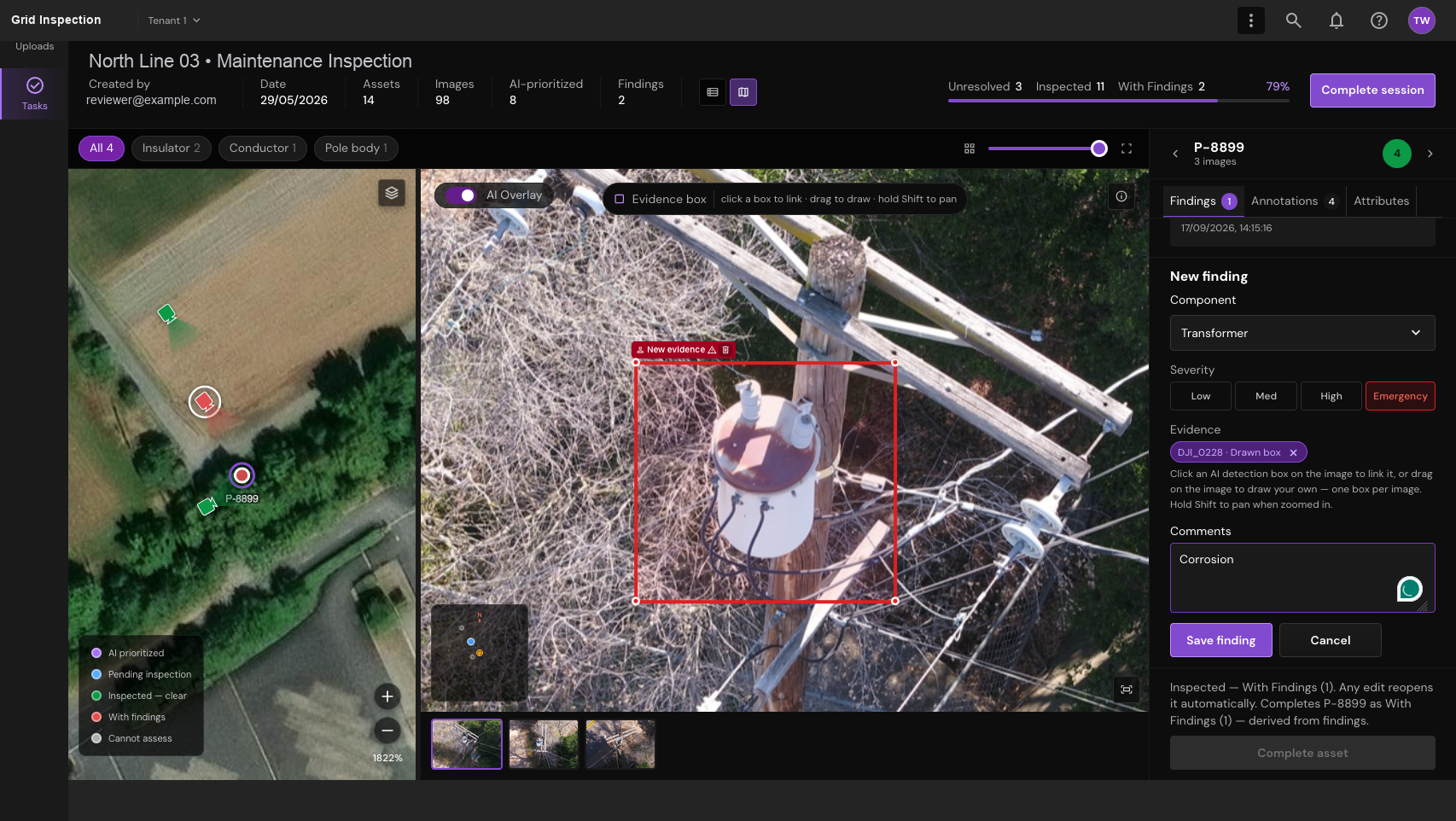Zoom in on the map

(x=387, y=696)
